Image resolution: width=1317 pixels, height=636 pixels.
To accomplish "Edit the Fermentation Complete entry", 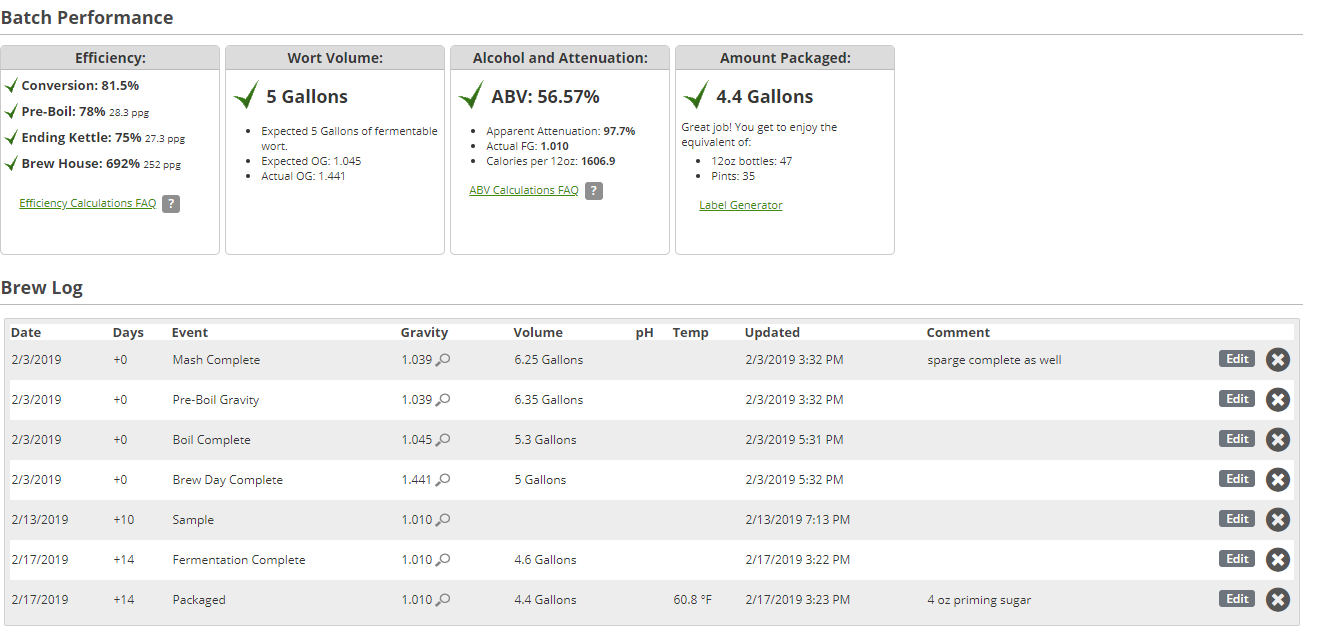I will [1237, 559].
